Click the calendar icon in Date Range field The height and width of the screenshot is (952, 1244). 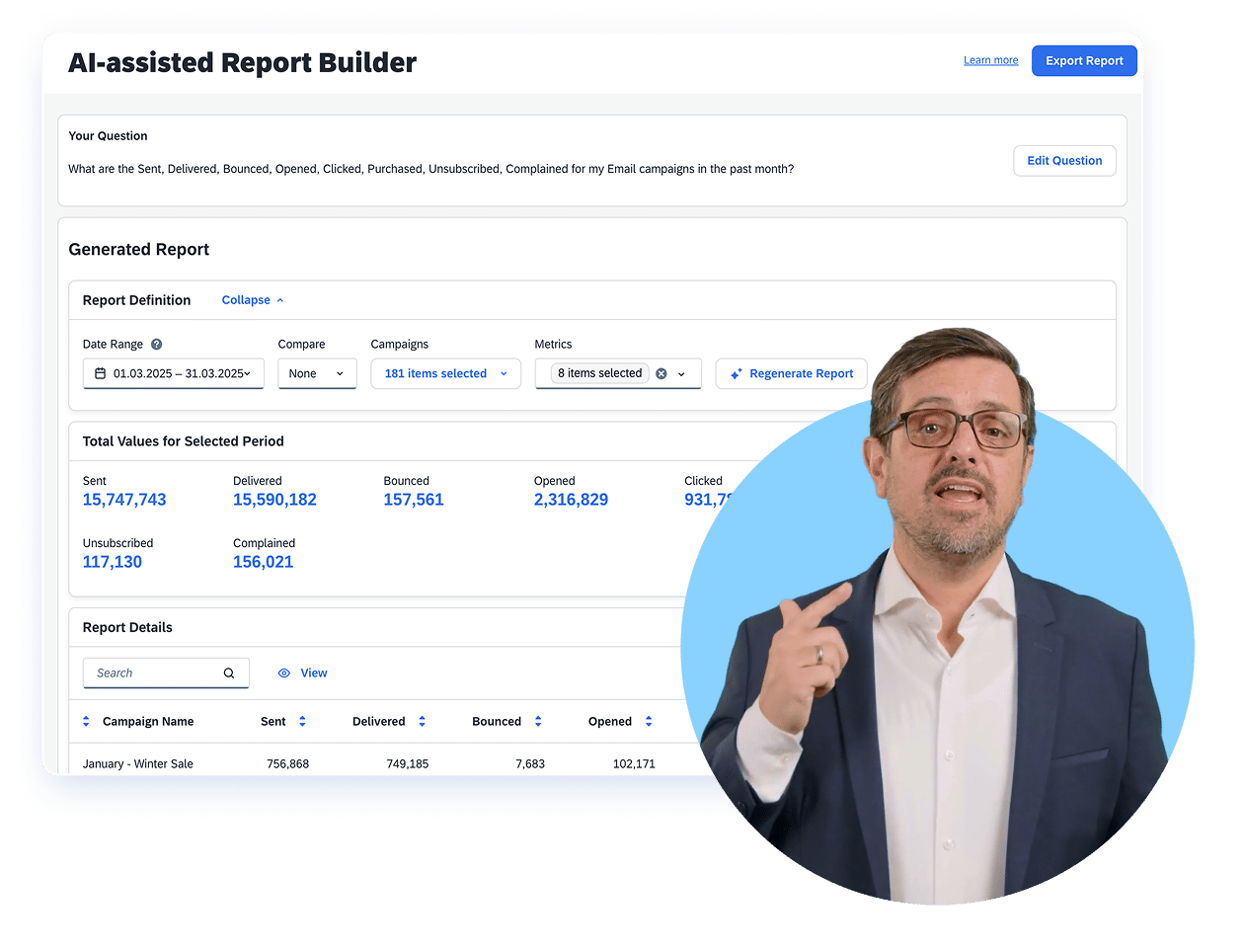[x=100, y=373]
